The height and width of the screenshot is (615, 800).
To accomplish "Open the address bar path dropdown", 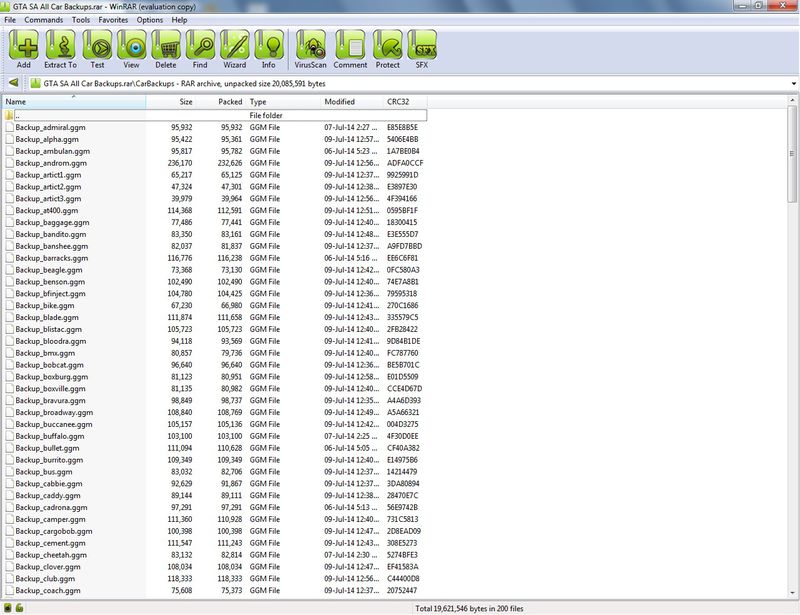I will (x=793, y=83).
